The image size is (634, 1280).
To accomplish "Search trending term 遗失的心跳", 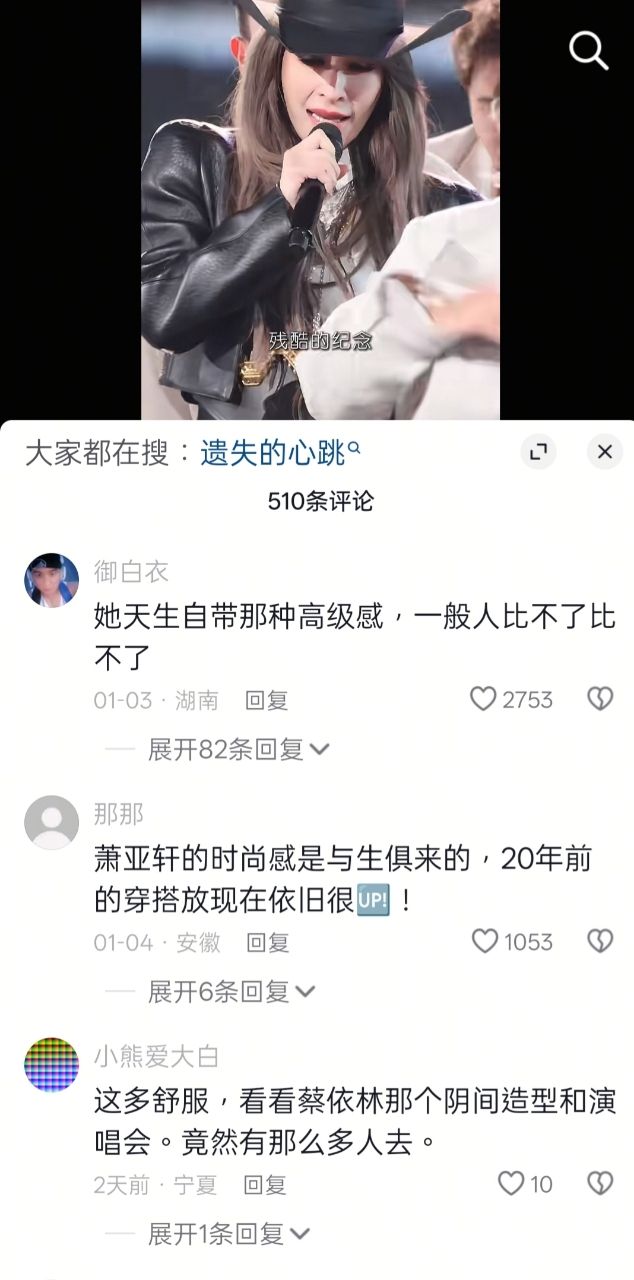I will coord(280,453).
